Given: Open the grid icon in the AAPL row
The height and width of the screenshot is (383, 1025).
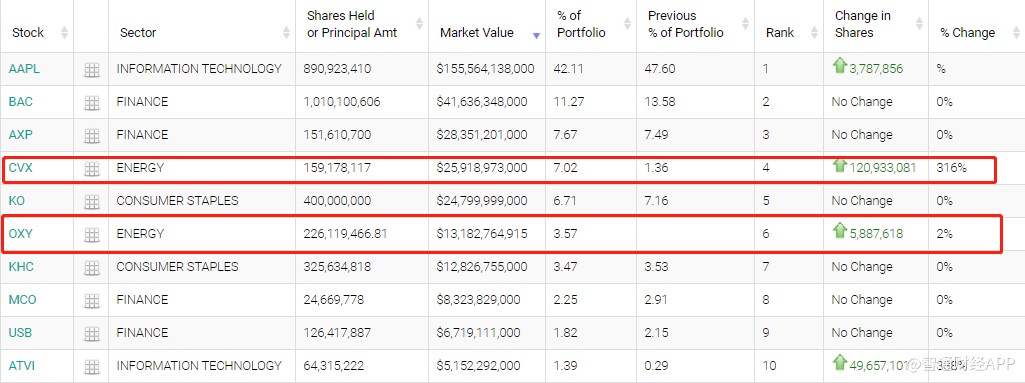Looking at the screenshot, I should [92, 70].
